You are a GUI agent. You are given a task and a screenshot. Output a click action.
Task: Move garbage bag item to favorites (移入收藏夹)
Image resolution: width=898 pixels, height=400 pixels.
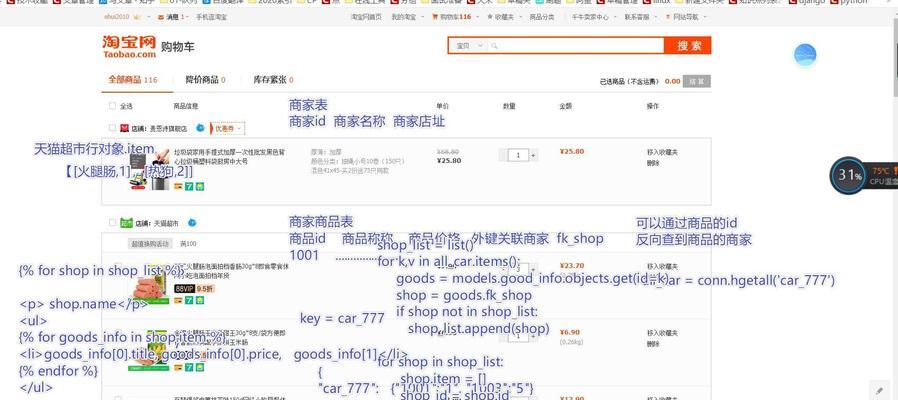click(662, 152)
